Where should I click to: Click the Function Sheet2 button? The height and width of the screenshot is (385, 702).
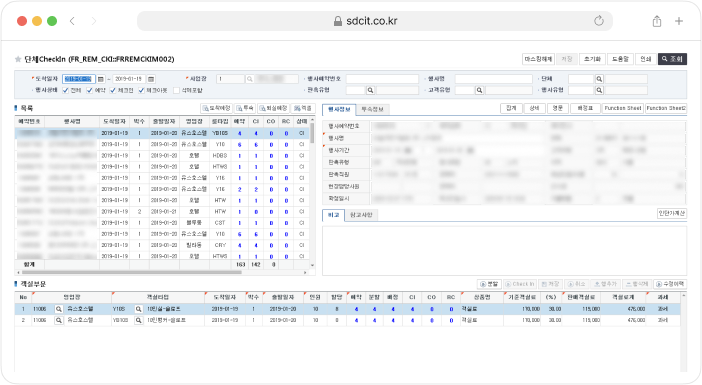click(666, 108)
